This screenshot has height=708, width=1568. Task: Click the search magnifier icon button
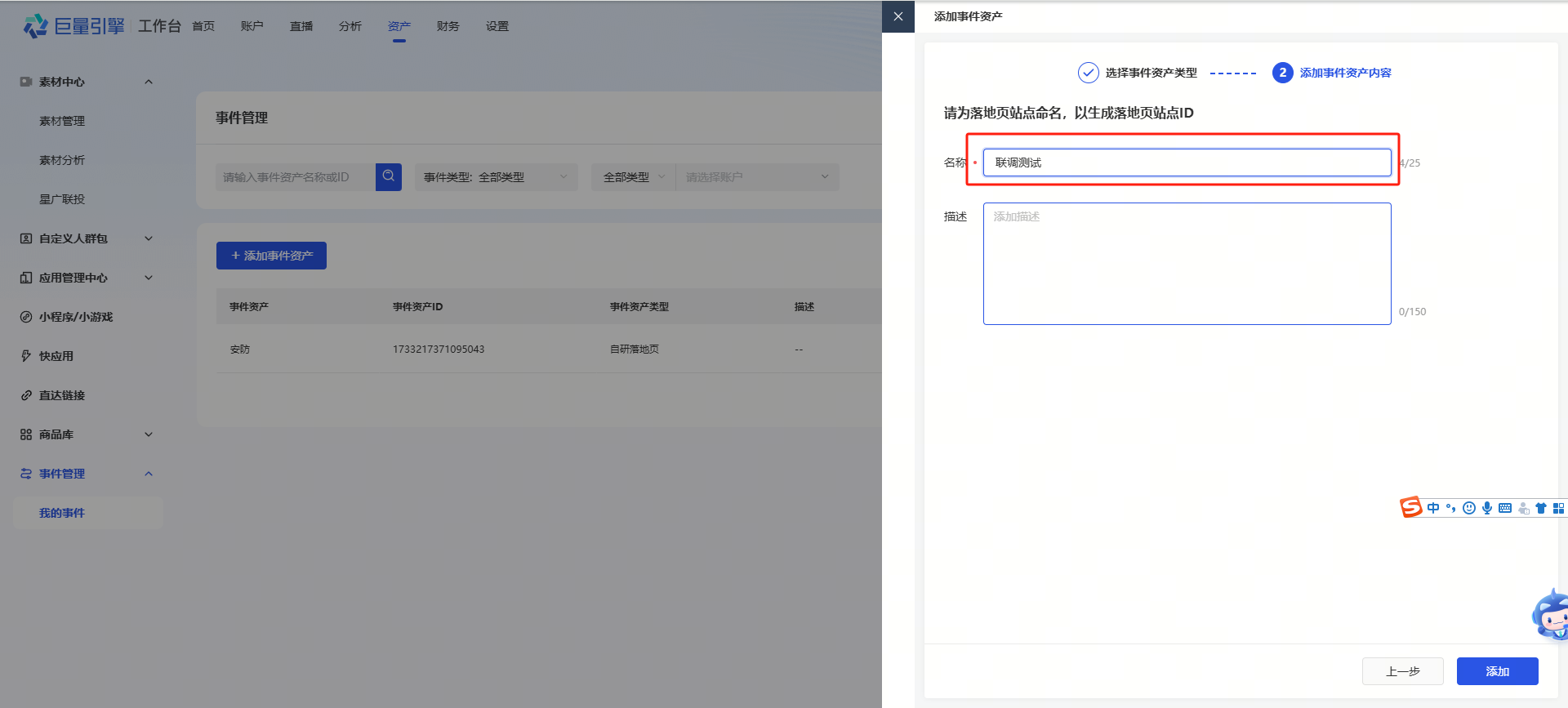(x=389, y=176)
